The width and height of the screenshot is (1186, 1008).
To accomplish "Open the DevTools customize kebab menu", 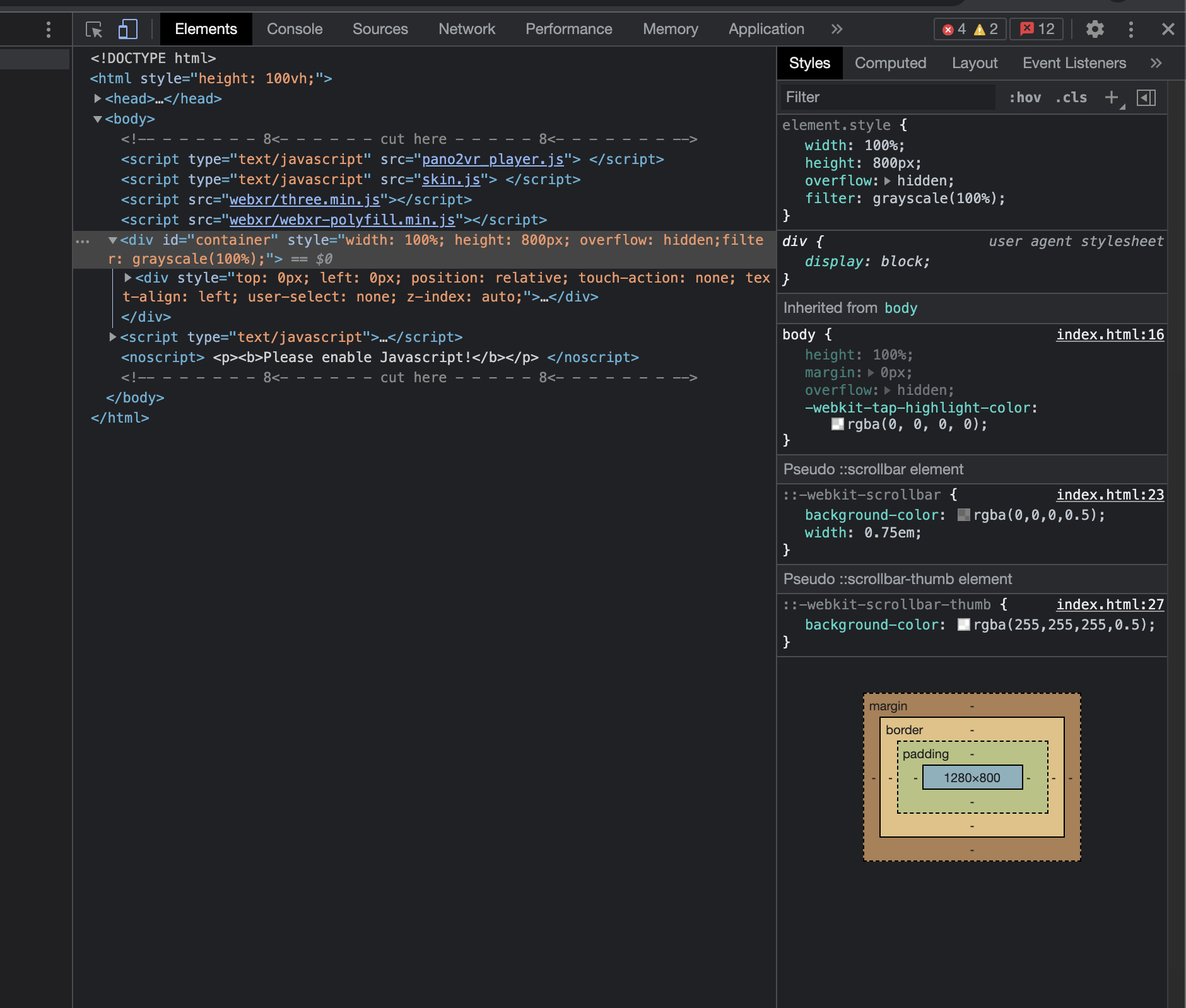I will tap(1130, 30).
